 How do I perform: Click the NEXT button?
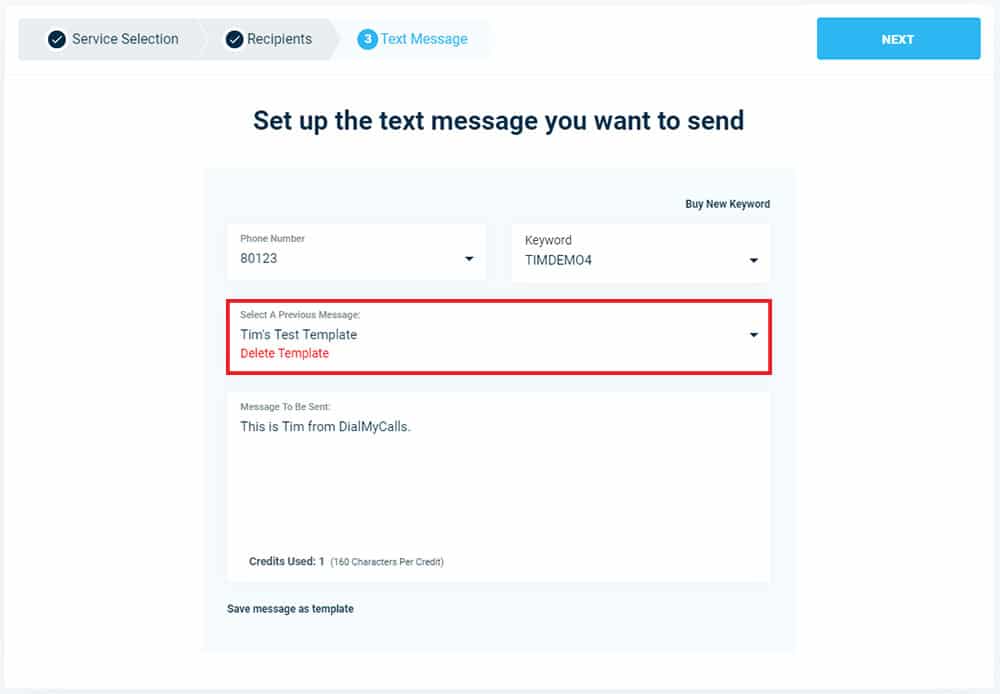pyautogui.click(x=898, y=39)
